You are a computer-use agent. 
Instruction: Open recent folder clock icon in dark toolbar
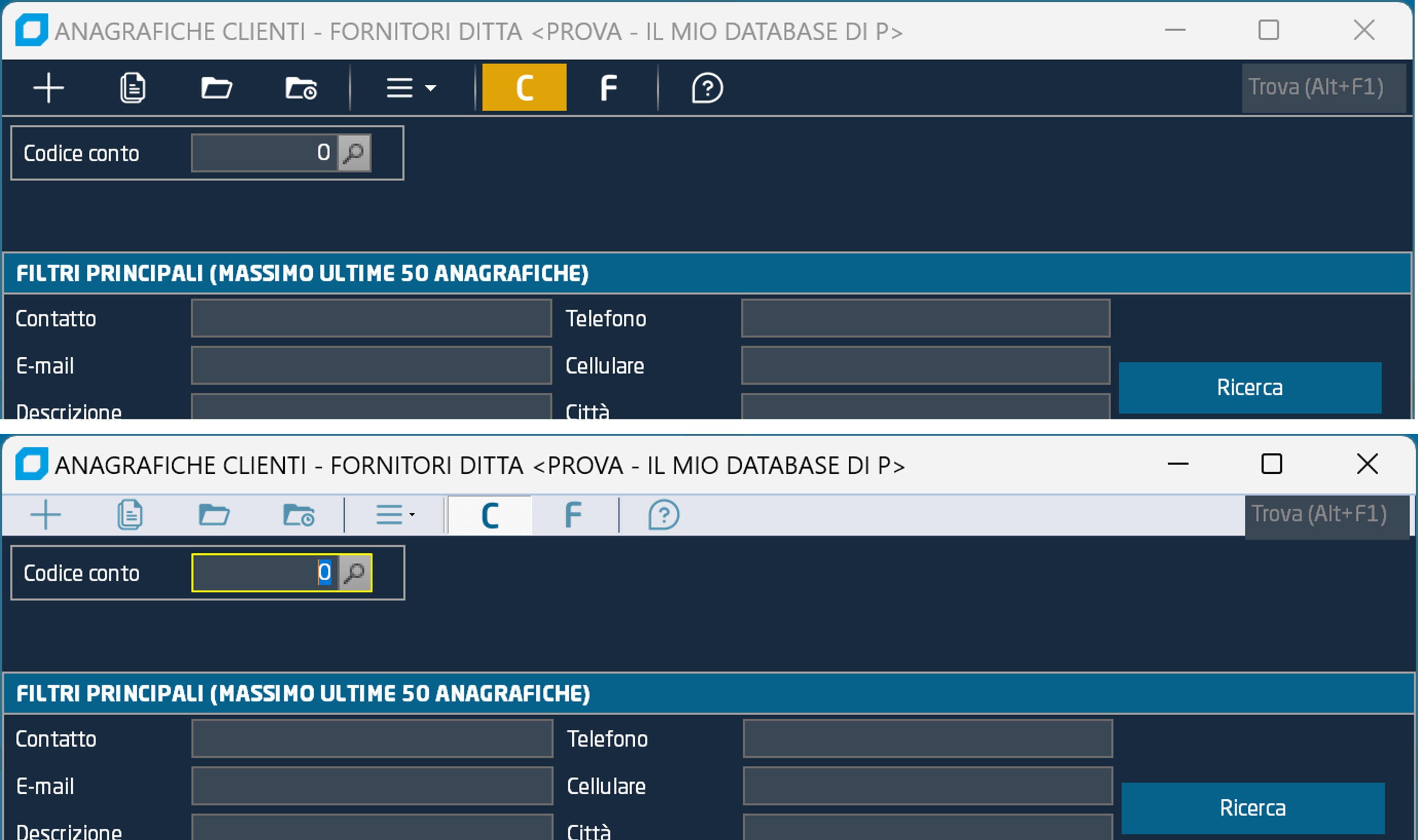pyautogui.click(x=301, y=88)
